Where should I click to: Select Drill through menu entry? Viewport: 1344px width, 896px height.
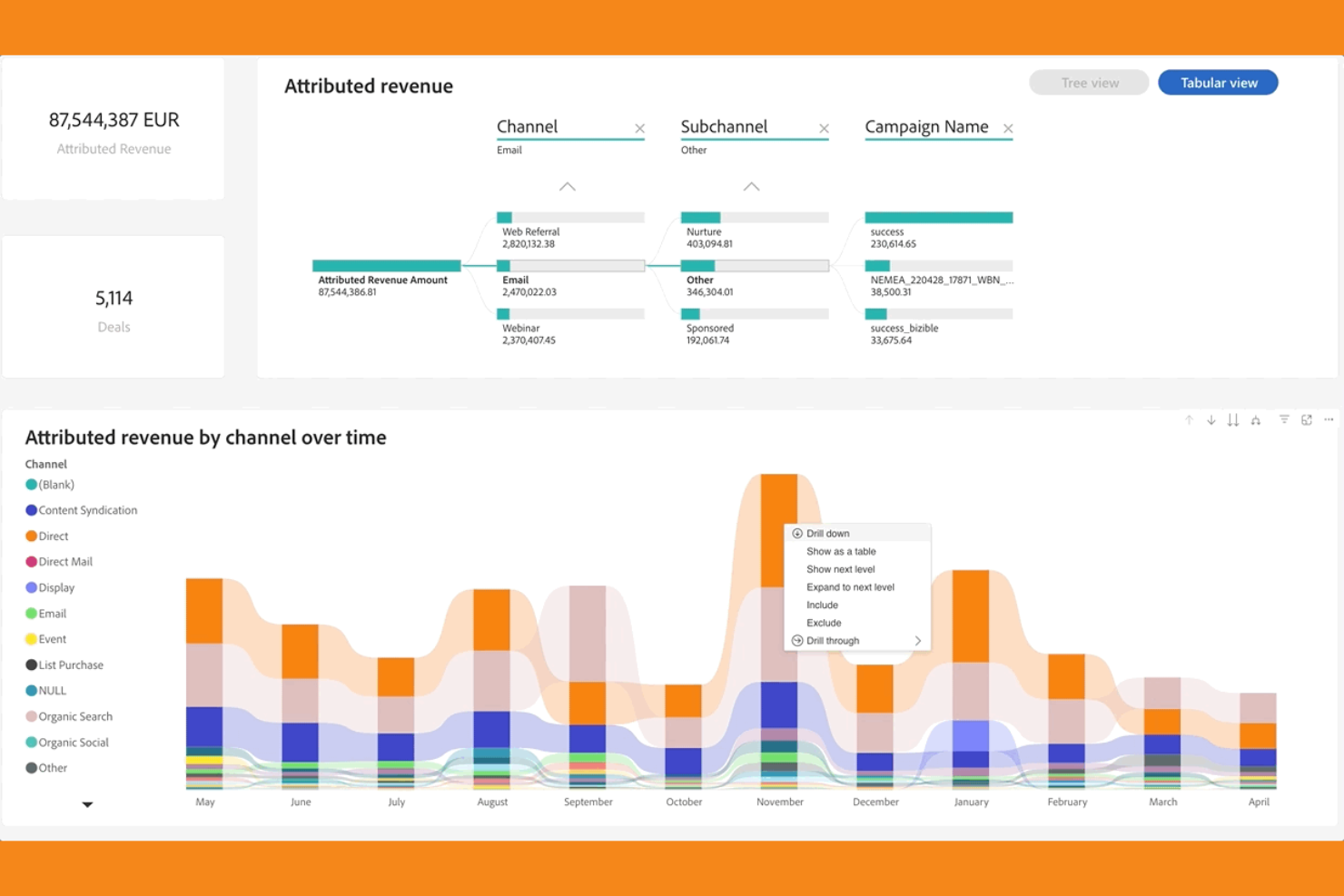coord(856,641)
